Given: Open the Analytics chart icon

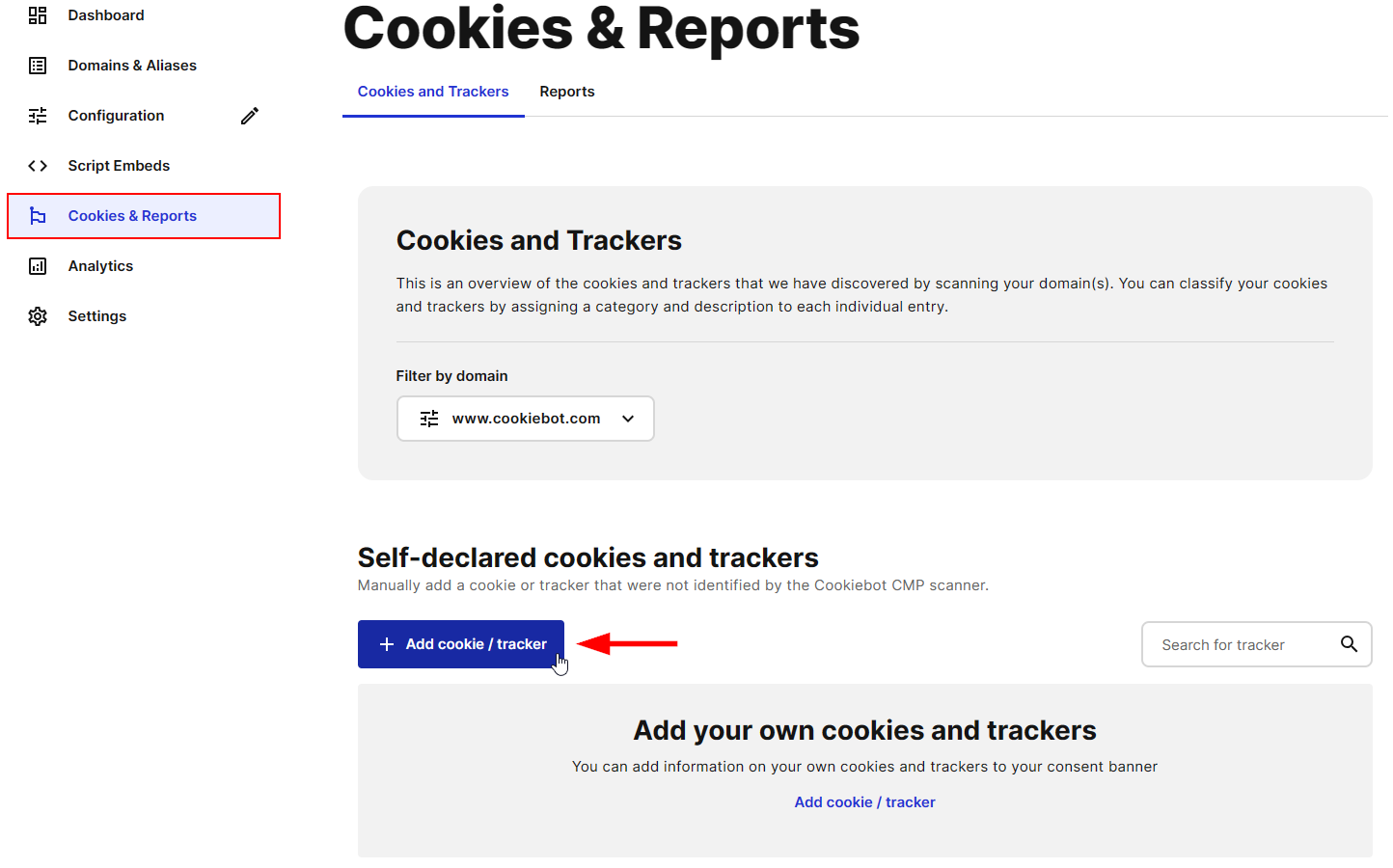Looking at the screenshot, I should [38, 266].
